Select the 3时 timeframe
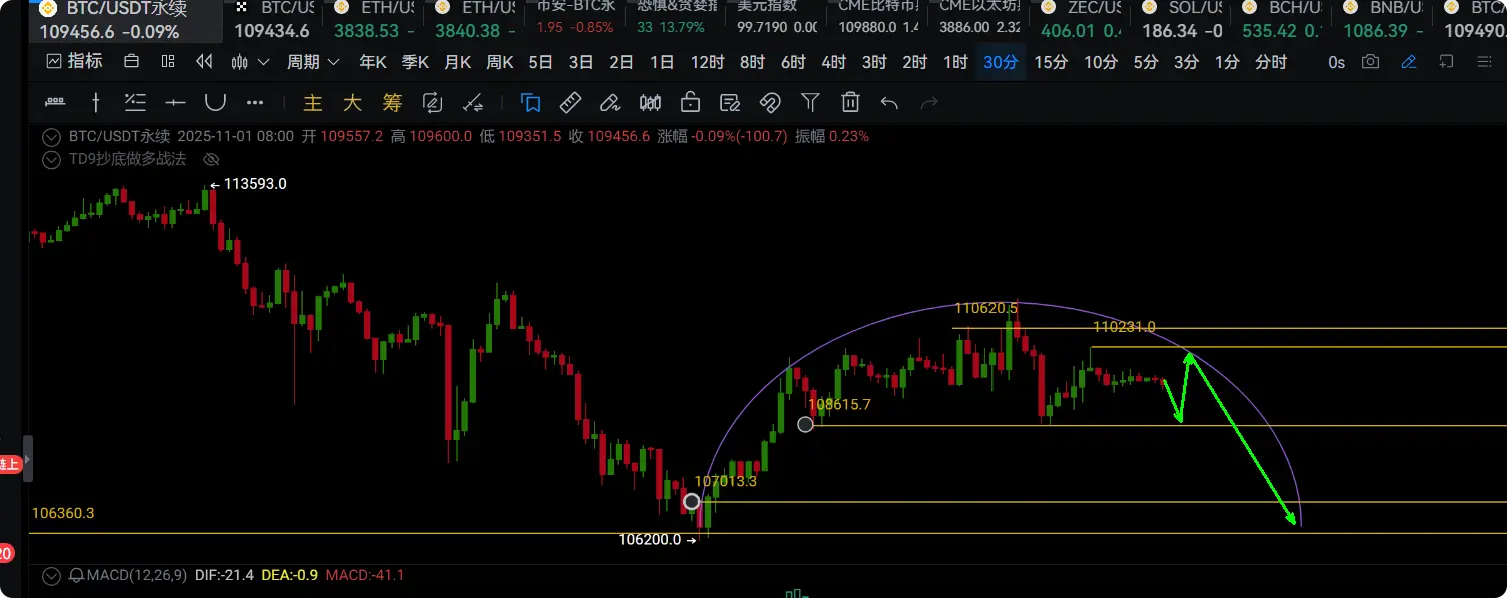This screenshot has height=598, width=1507. pos(874,62)
